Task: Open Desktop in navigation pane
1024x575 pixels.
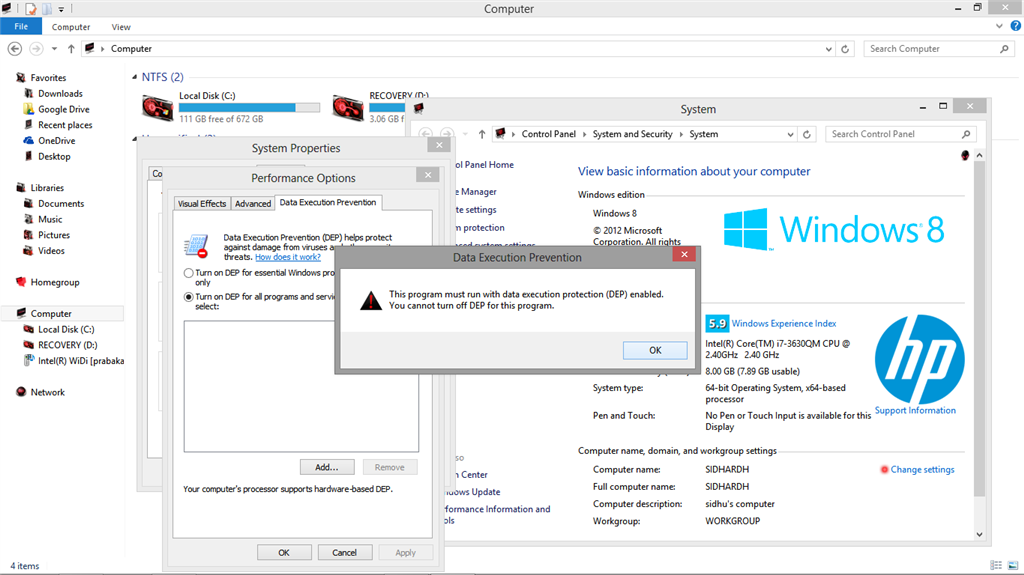Action: point(54,156)
